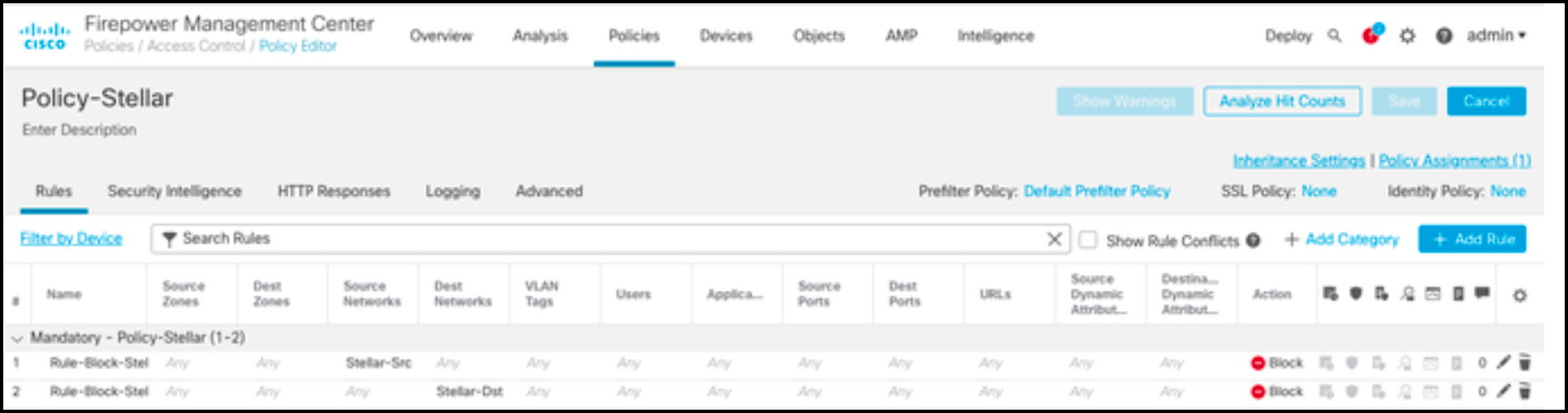Open the admin user dropdown

(1496, 35)
